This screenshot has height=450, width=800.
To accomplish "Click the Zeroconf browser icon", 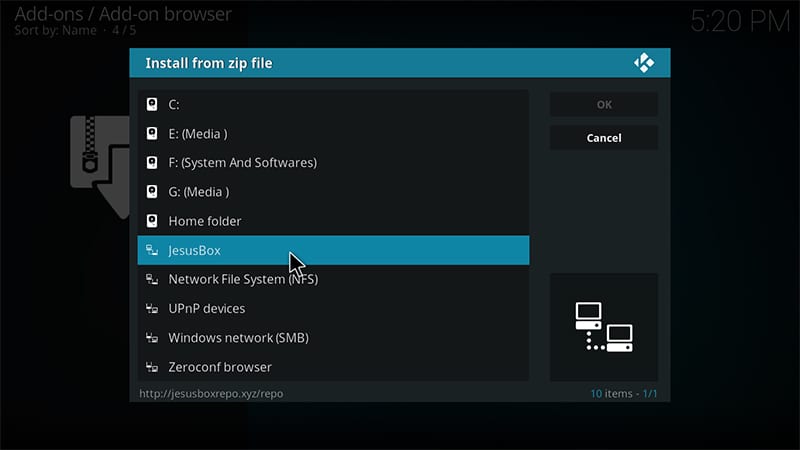I will (152, 367).
